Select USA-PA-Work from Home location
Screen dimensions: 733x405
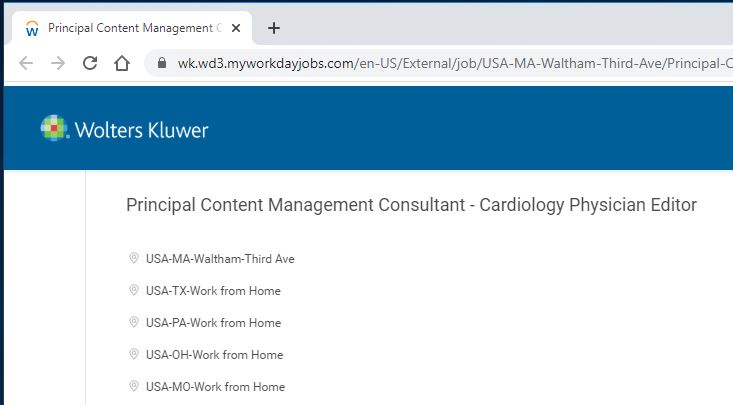coord(213,323)
